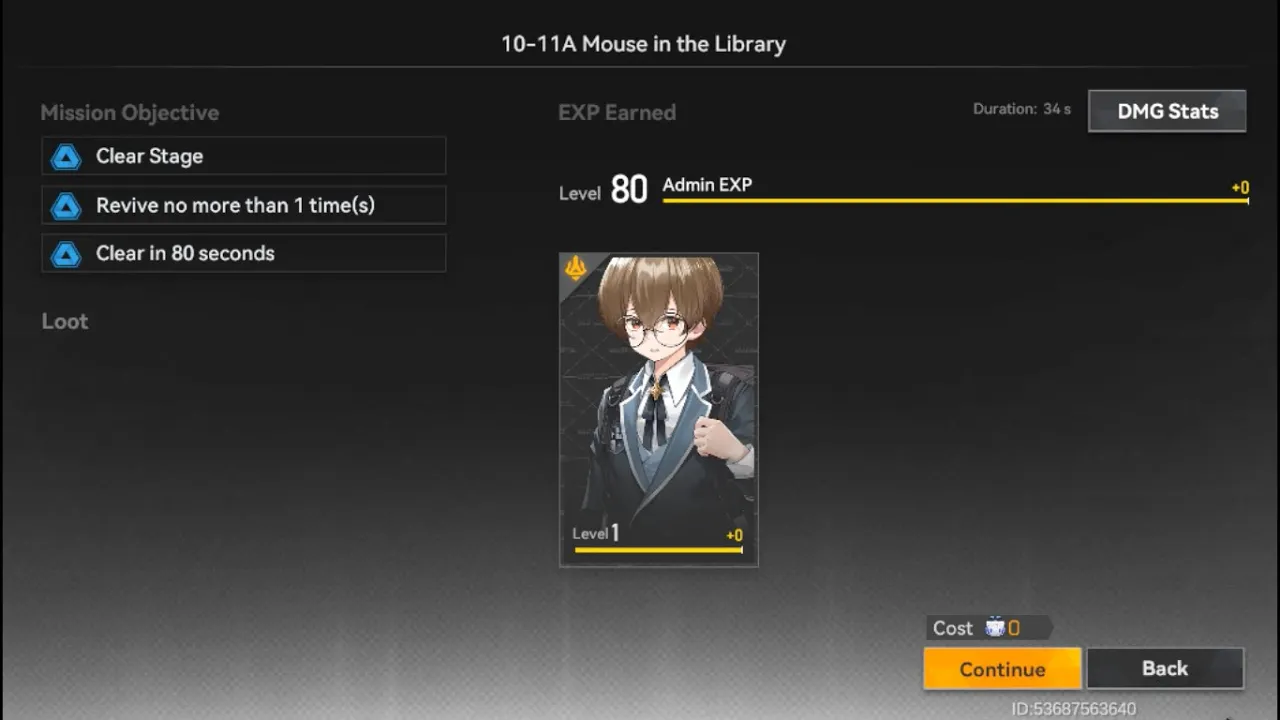1280x720 pixels.
Task: Click the stage title 10-11A Mouse in the Library
Action: coord(644,44)
